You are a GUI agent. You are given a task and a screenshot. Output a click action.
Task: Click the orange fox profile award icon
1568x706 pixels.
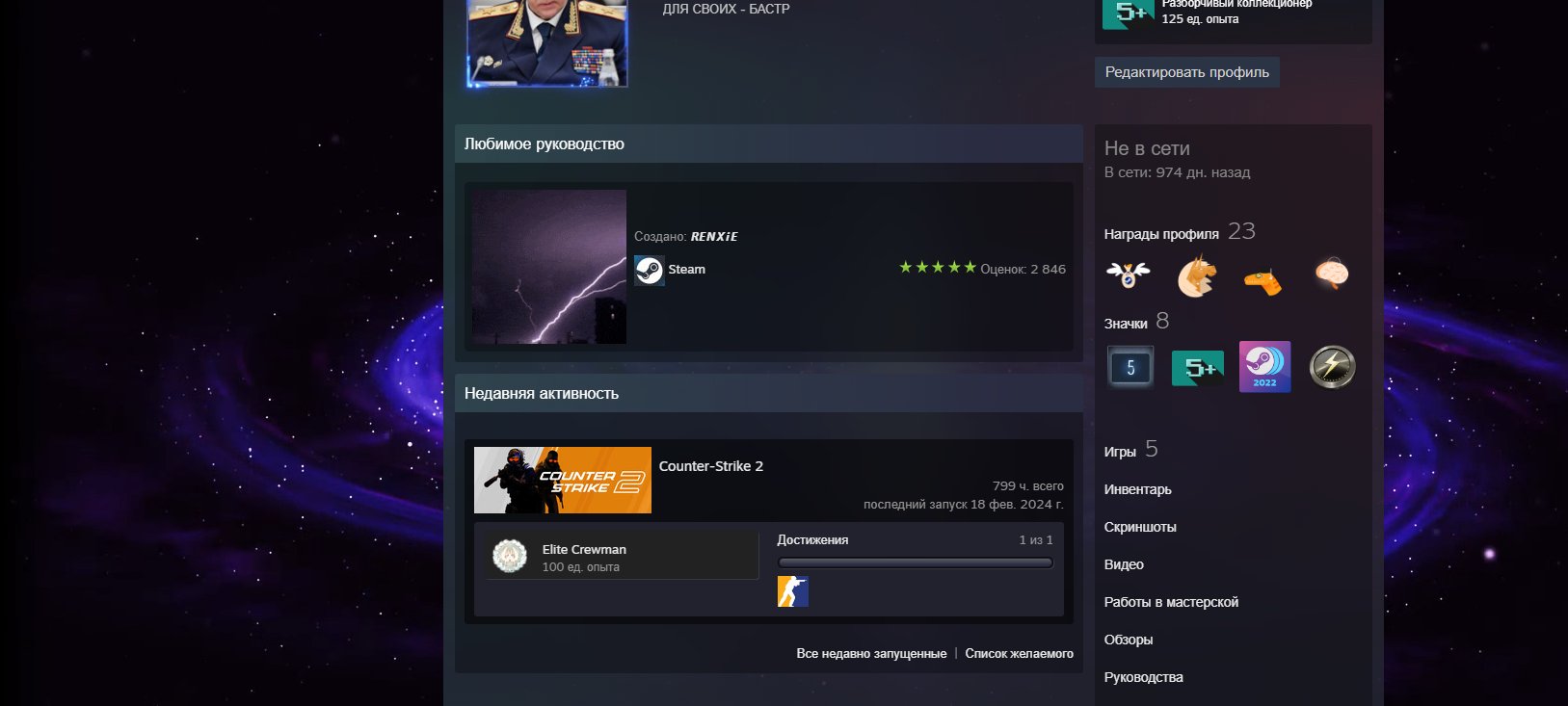[1197, 275]
